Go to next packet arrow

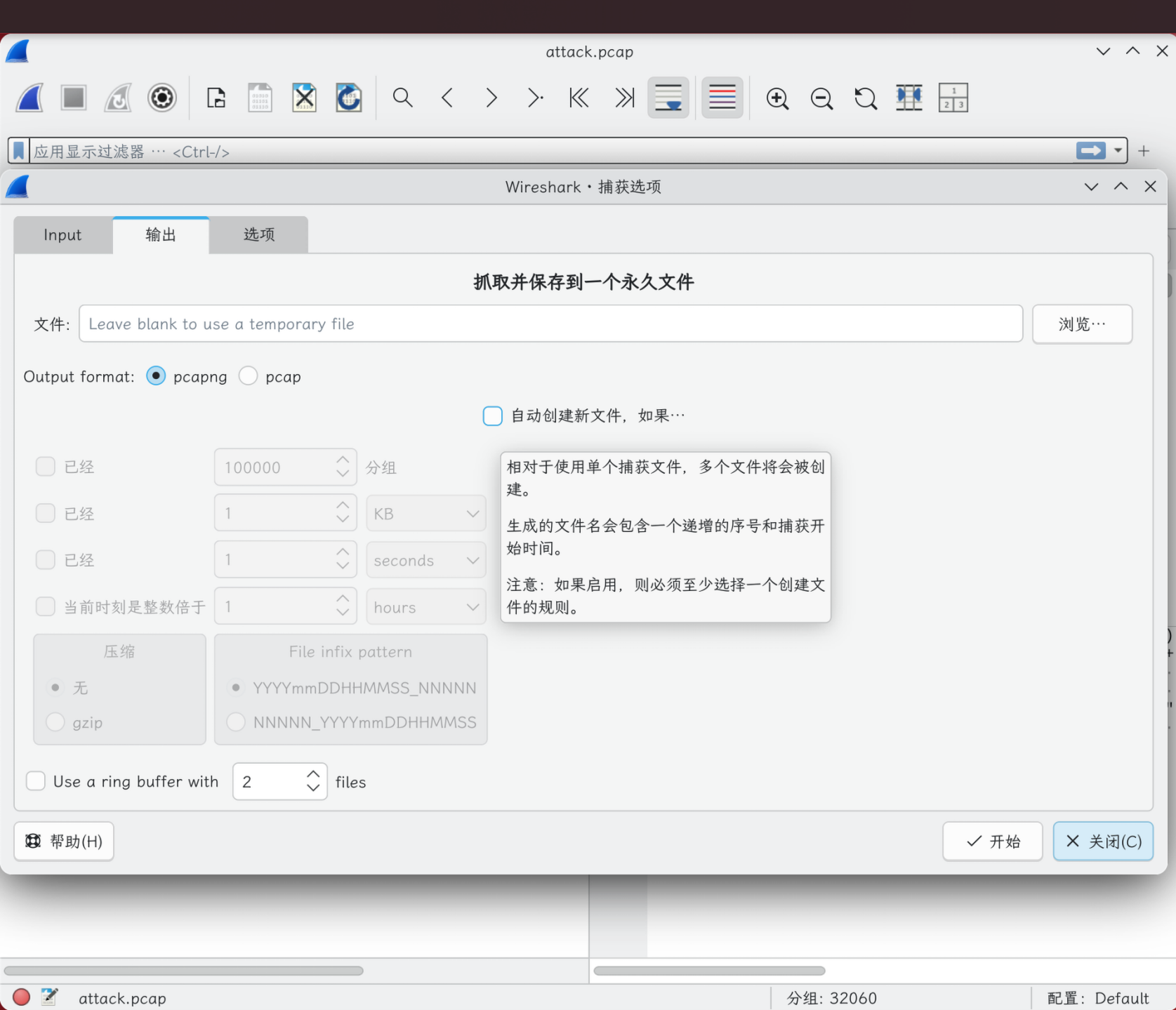tap(491, 98)
